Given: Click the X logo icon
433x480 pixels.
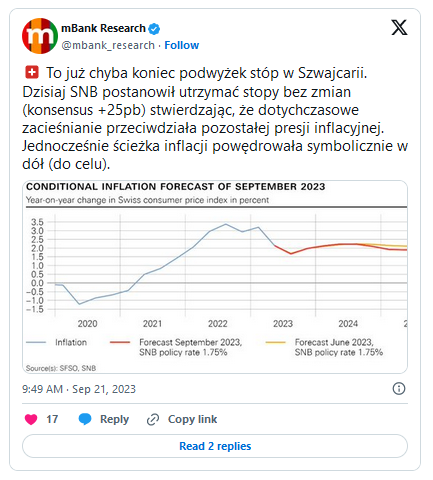Looking at the screenshot, I should click(399, 28).
